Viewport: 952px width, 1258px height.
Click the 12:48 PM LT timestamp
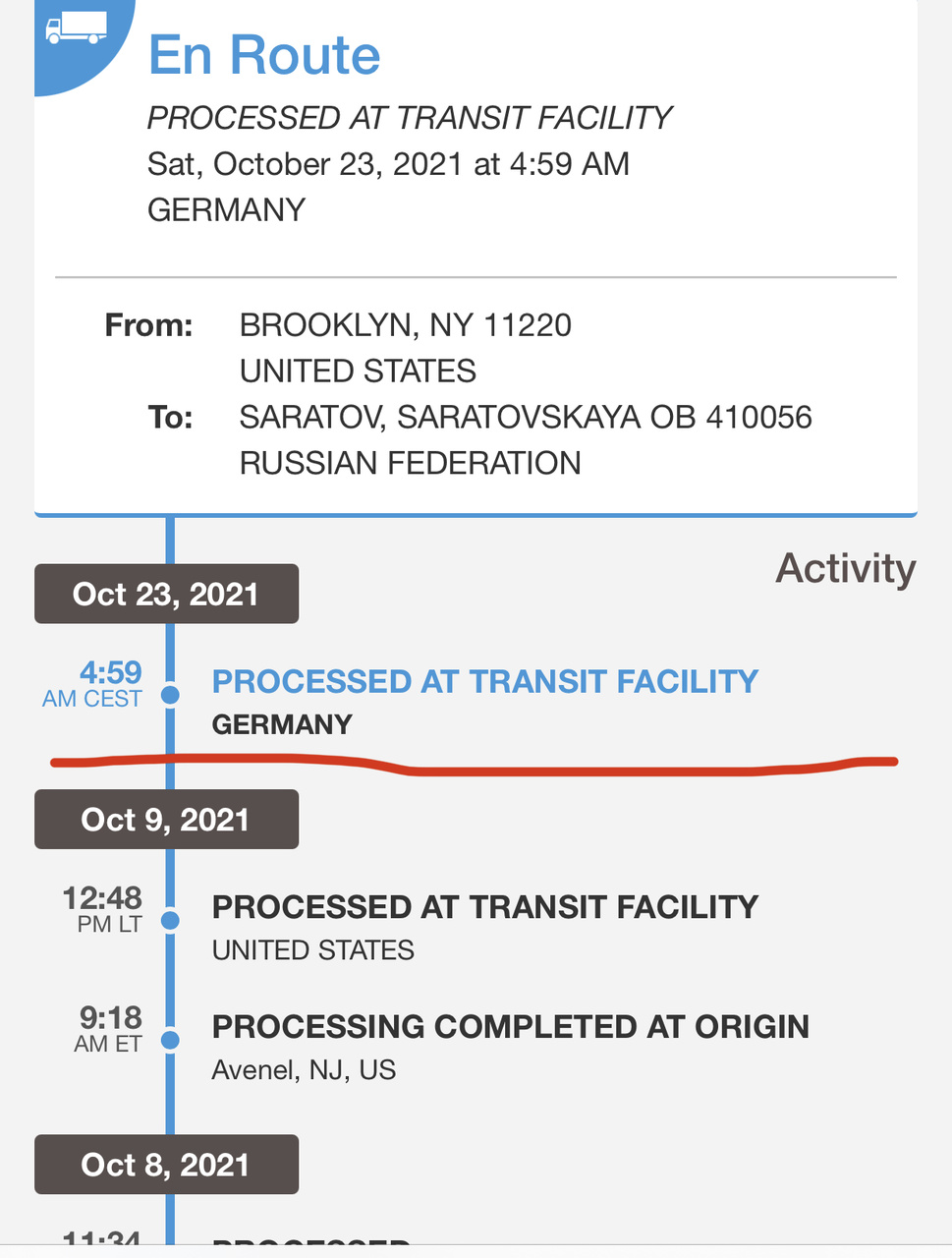click(x=102, y=909)
